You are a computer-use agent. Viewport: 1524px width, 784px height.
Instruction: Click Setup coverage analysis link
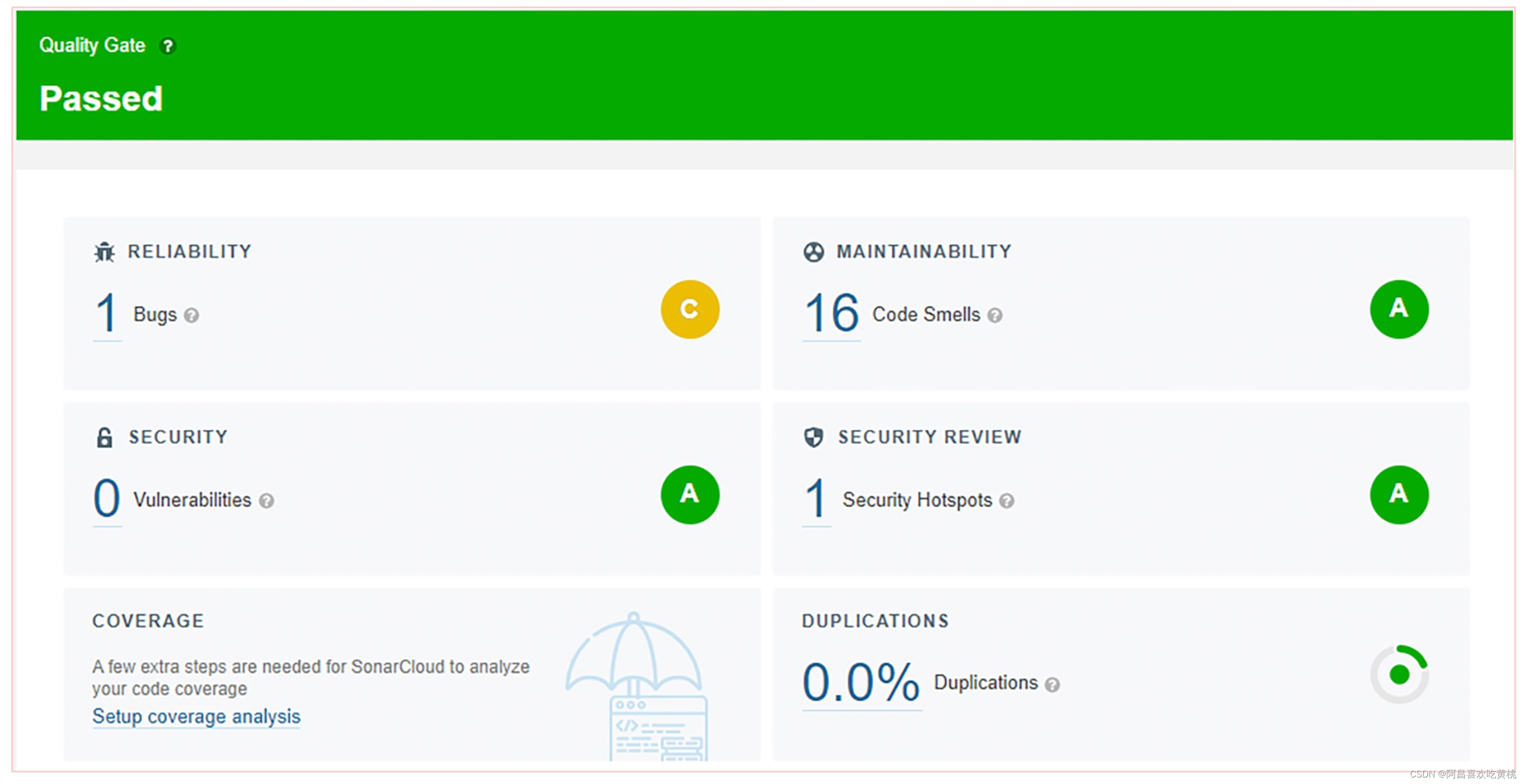(196, 717)
